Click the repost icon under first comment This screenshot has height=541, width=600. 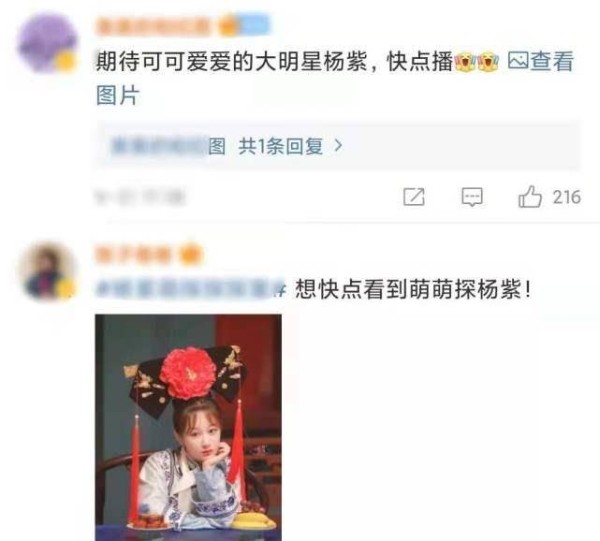coord(414,197)
